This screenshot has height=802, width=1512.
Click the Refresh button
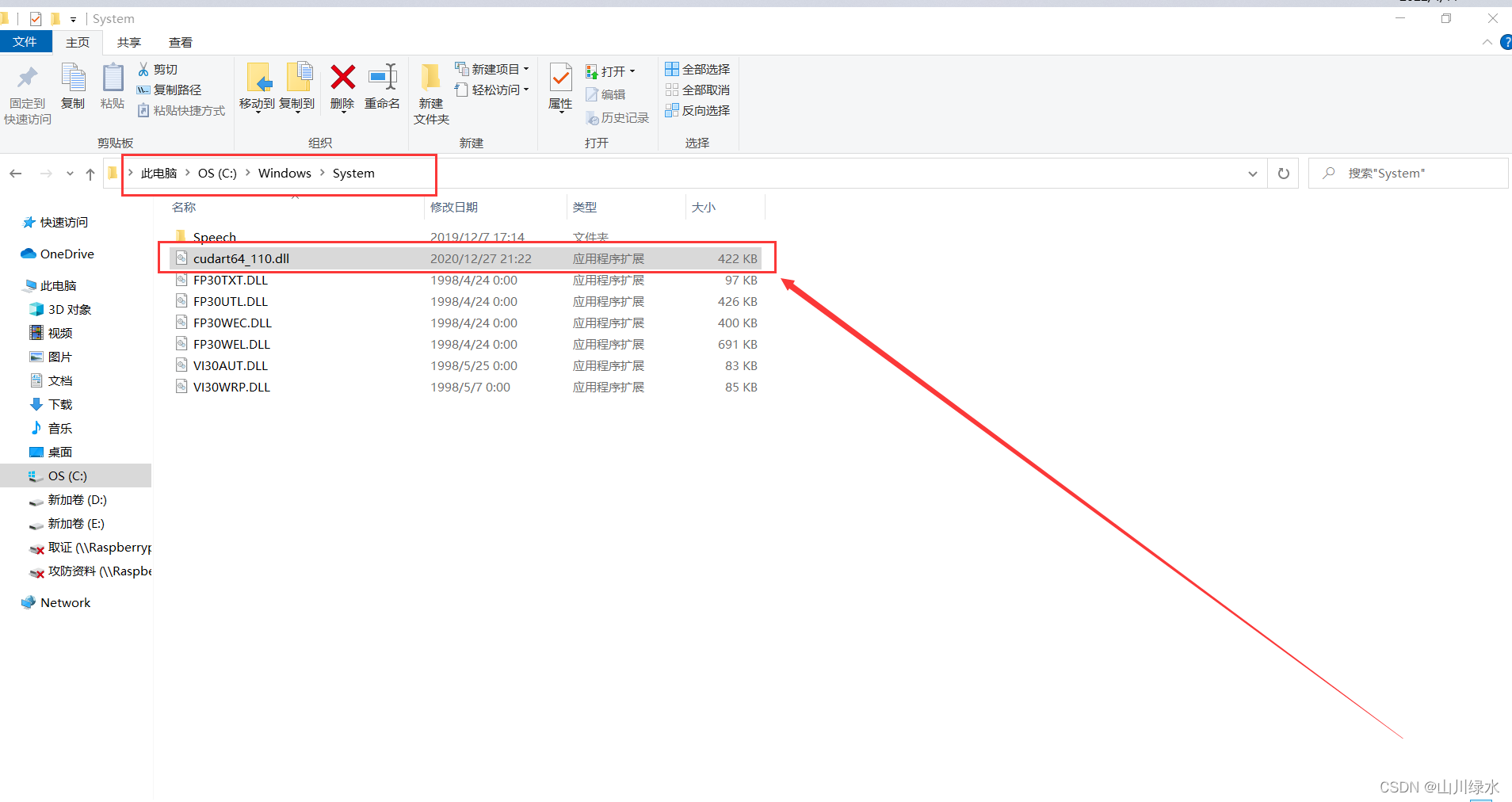(1284, 174)
